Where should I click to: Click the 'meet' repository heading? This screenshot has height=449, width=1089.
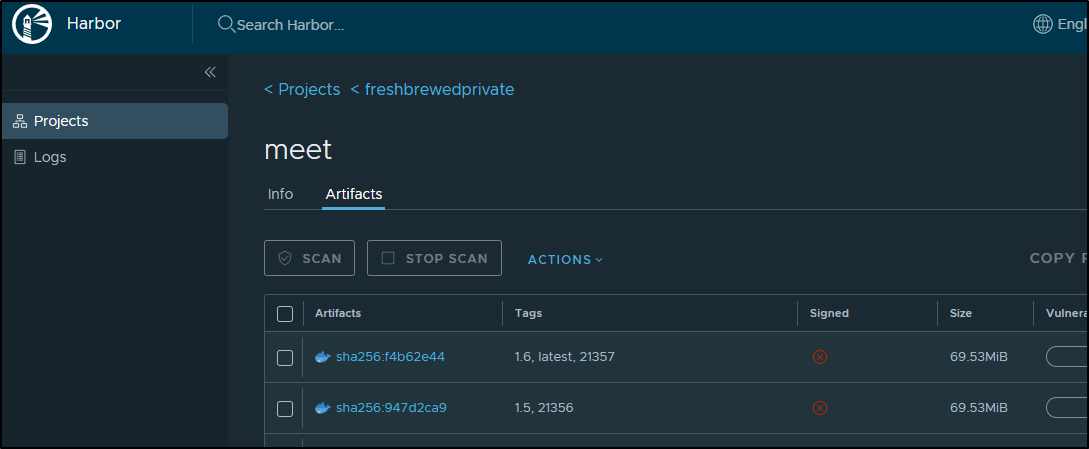pyautogui.click(x=298, y=149)
